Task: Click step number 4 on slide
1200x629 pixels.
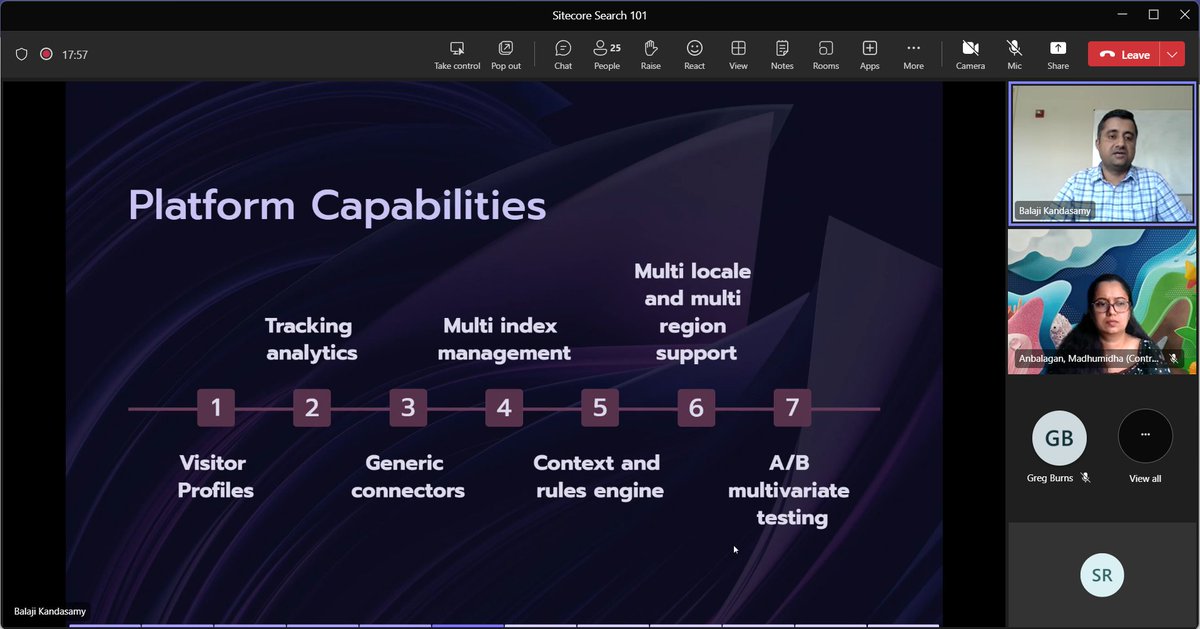Action: point(504,408)
